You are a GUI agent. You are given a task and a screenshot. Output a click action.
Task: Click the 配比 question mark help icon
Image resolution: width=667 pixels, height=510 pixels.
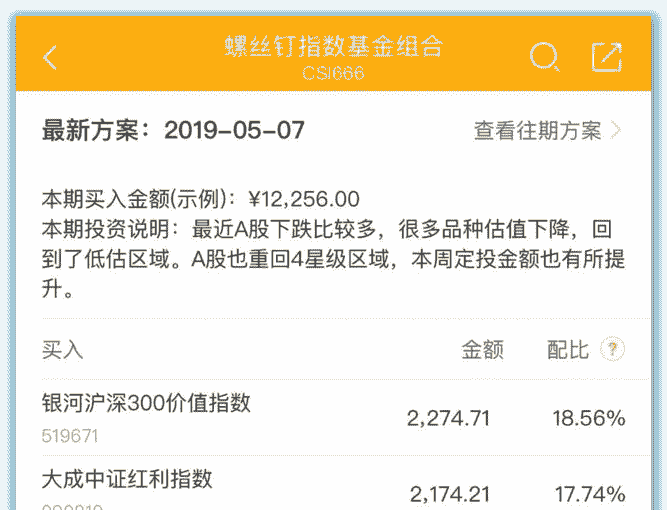pyautogui.click(x=612, y=349)
